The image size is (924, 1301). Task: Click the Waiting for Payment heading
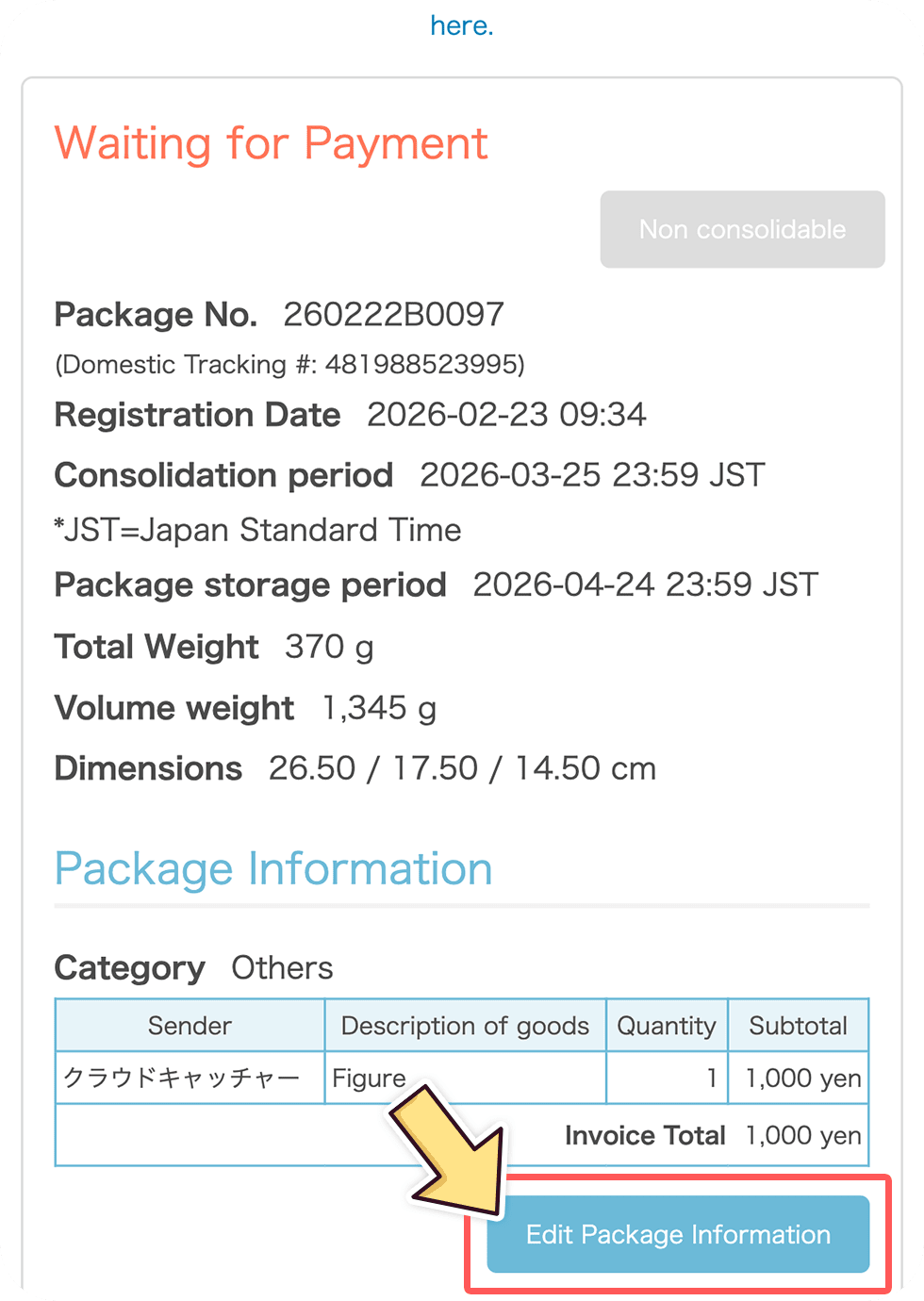click(271, 143)
